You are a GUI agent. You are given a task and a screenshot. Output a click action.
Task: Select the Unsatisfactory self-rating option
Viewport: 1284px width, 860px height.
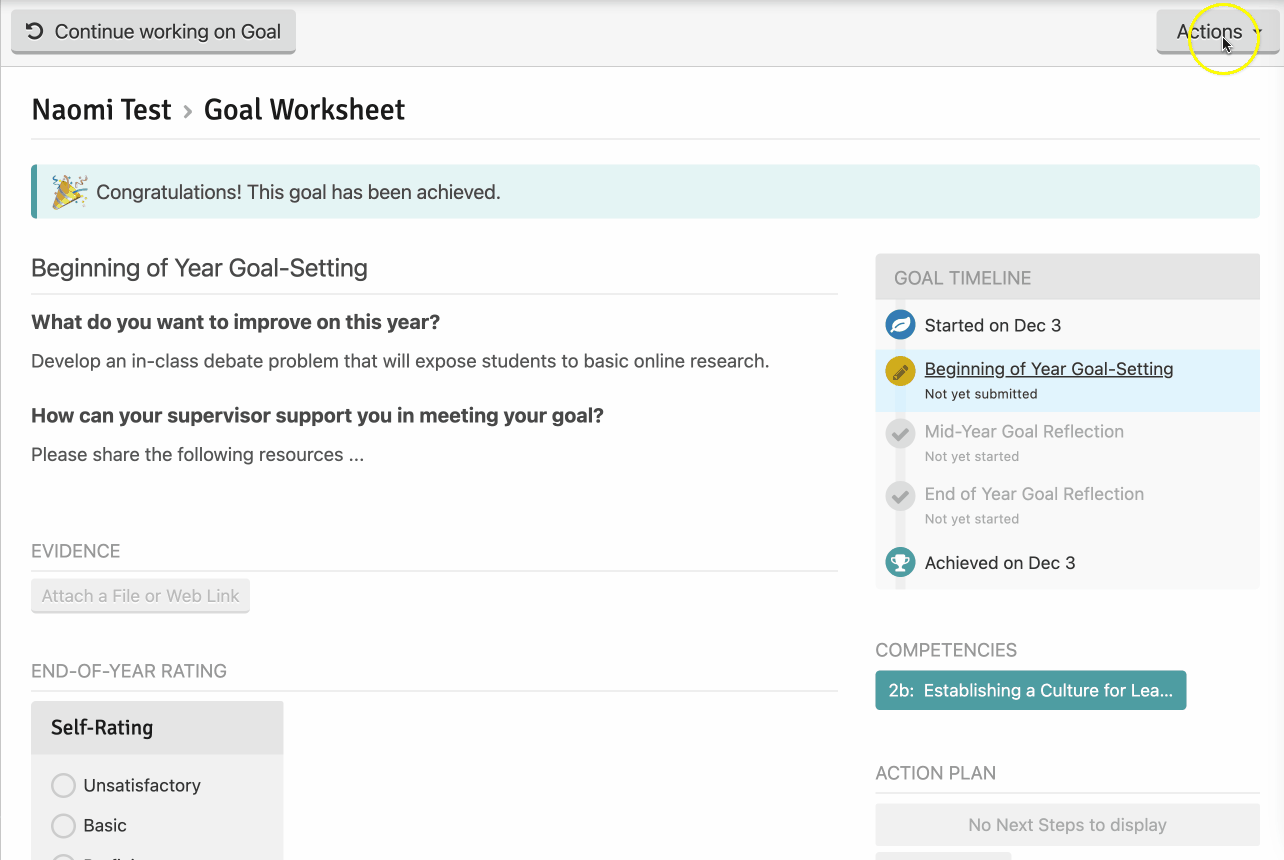(x=63, y=785)
